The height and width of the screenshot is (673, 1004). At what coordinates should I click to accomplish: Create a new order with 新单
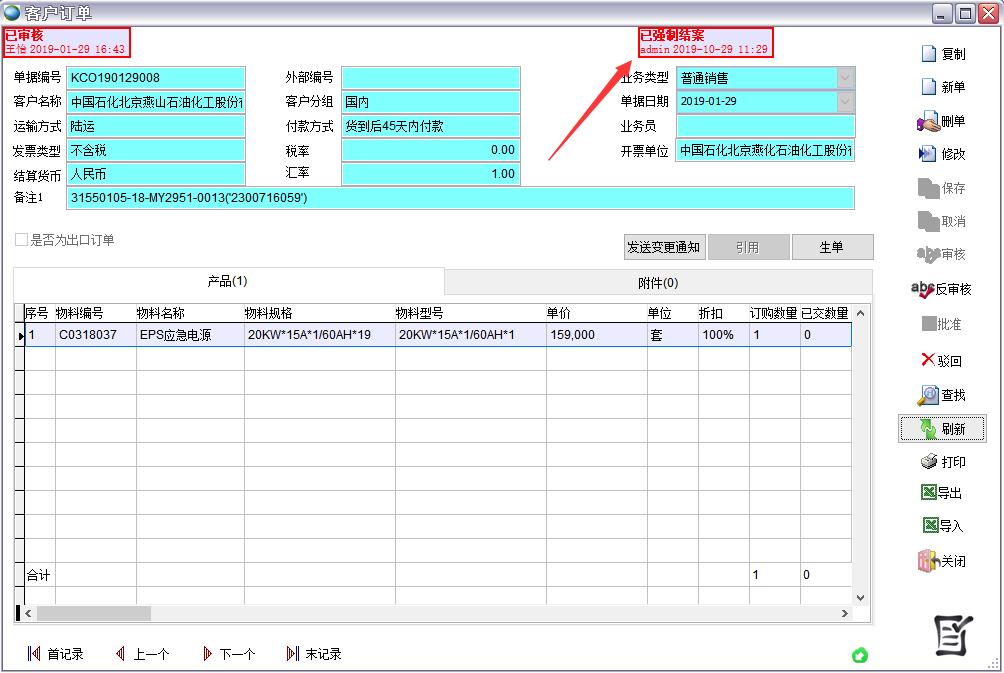tap(929, 87)
